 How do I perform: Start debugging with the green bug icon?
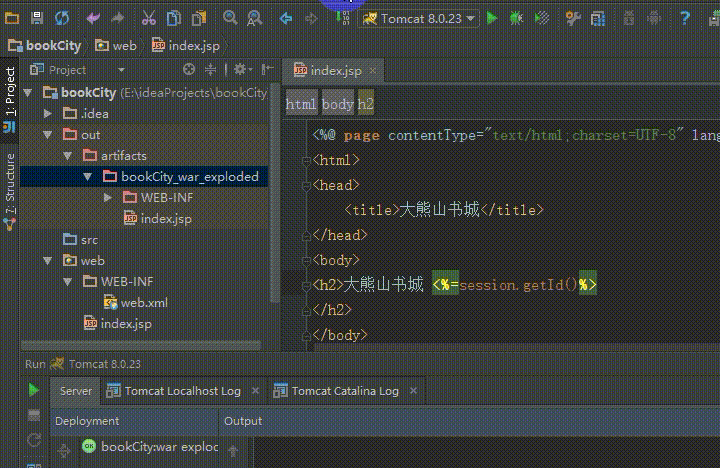point(517,18)
